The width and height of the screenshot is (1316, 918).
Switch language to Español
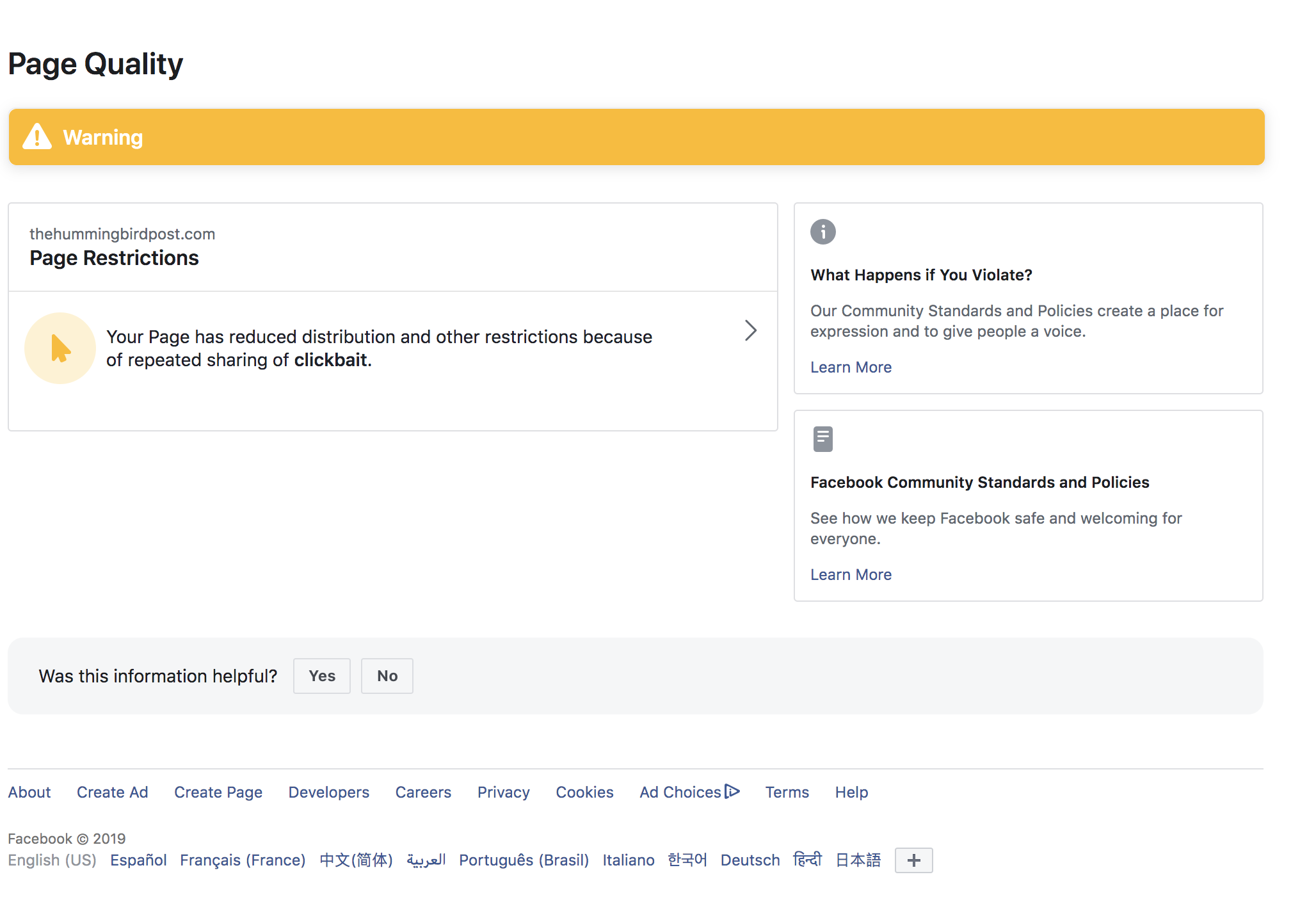coord(138,860)
